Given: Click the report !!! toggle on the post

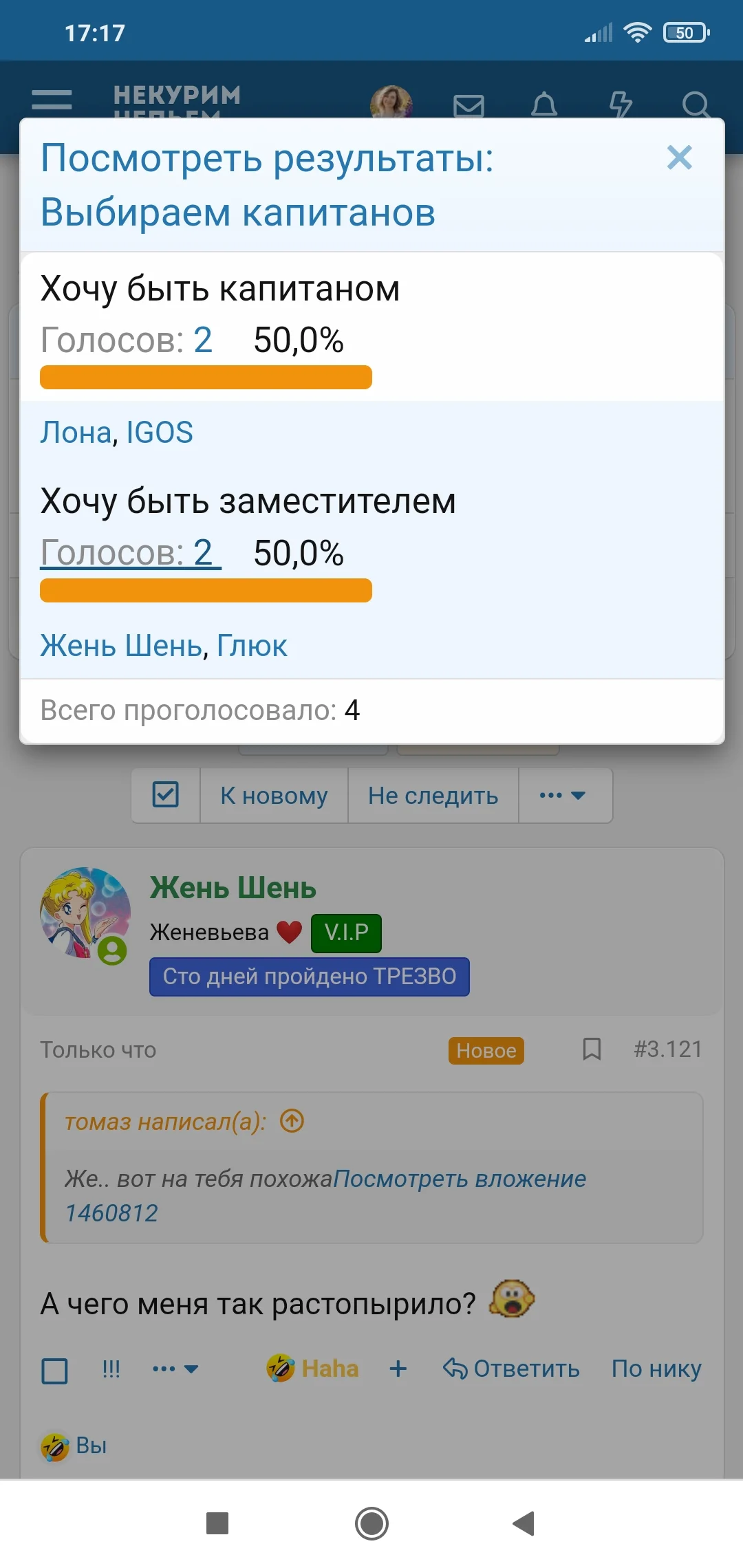Looking at the screenshot, I should pos(110,1369).
